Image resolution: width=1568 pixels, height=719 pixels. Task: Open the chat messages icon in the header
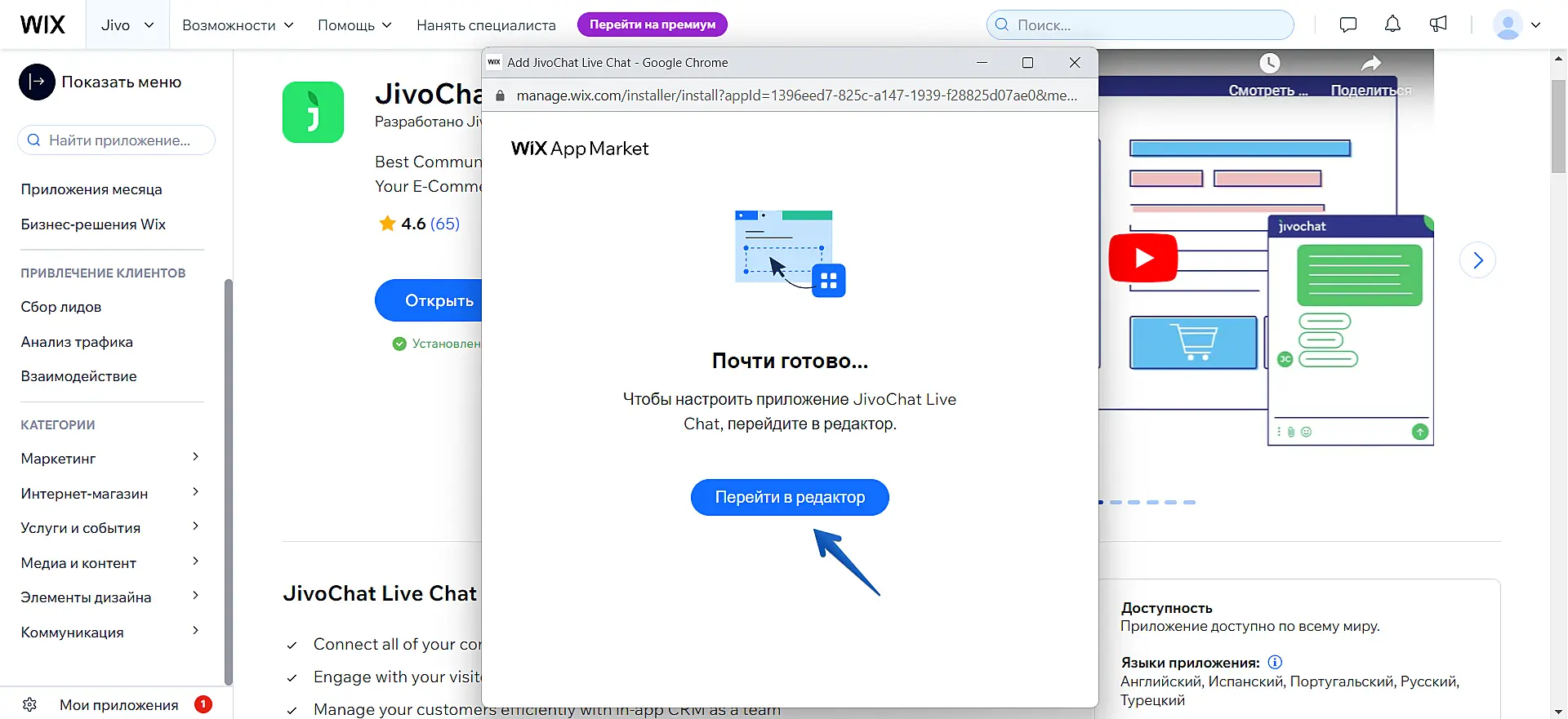[1348, 24]
